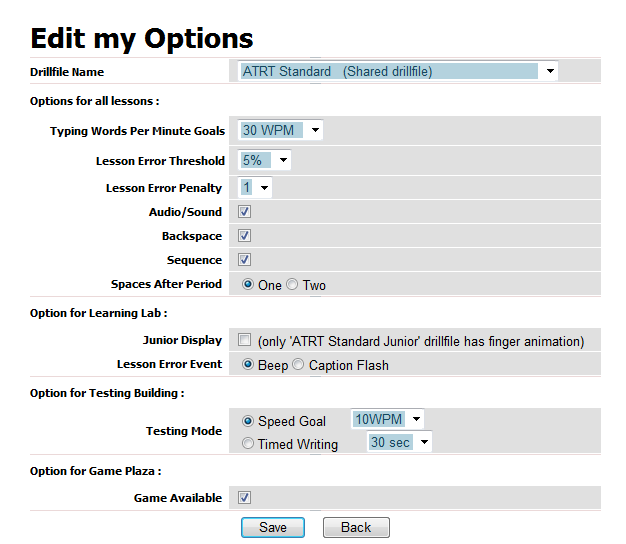The width and height of the screenshot is (626, 544).
Task: Toggle the Game Available checkbox
Action: (245, 497)
